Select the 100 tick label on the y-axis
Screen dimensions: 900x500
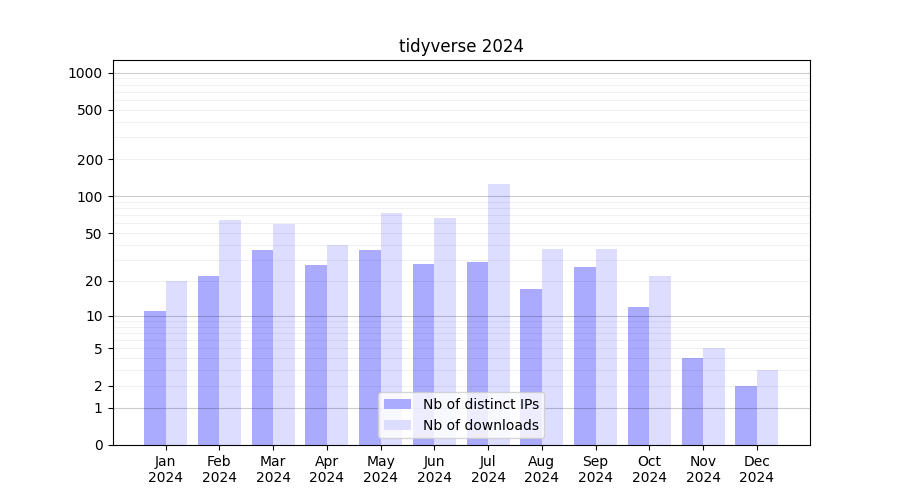pyautogui.click(x=90, y=197)
